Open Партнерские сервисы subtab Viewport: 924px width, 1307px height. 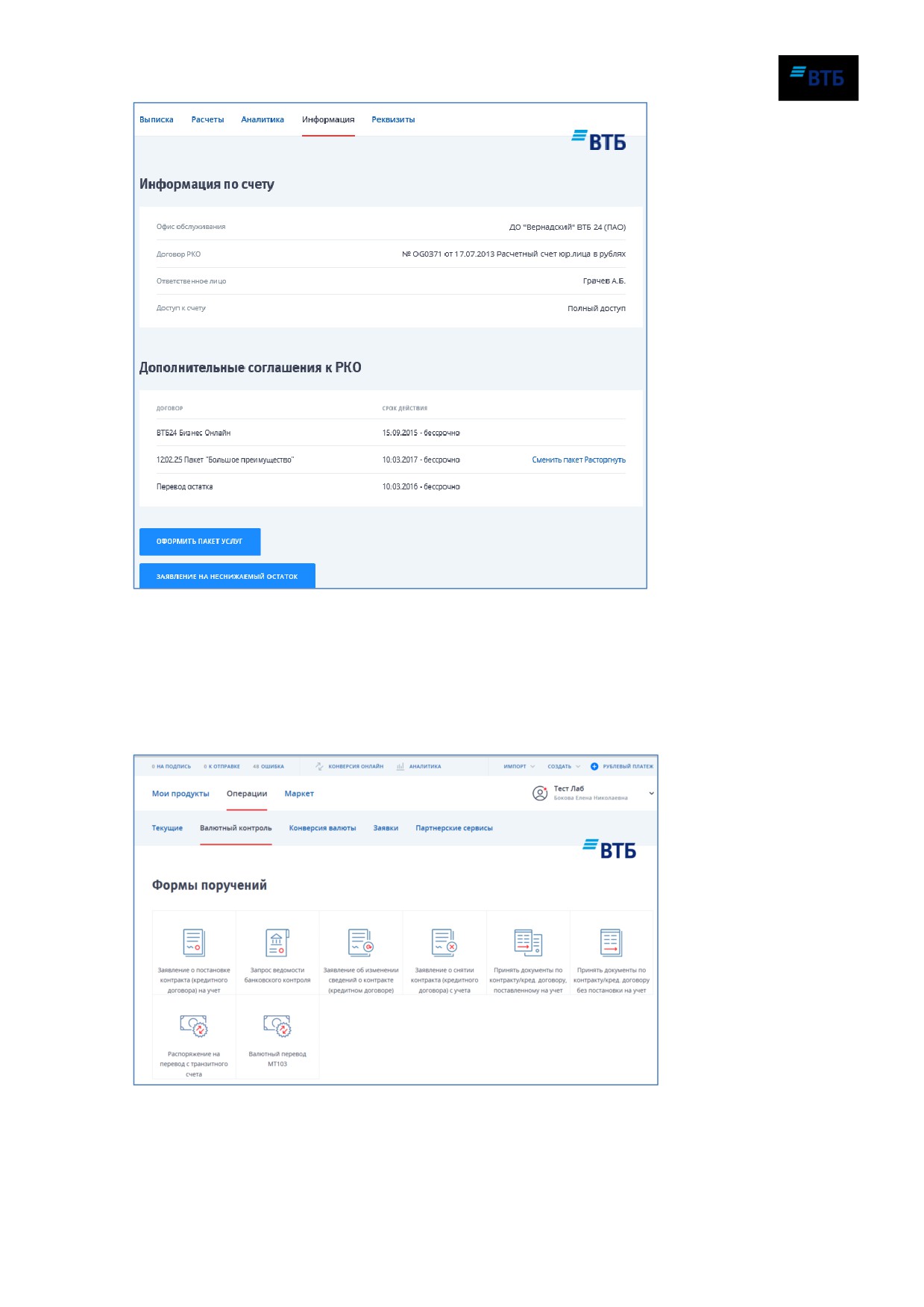(454, 828)
